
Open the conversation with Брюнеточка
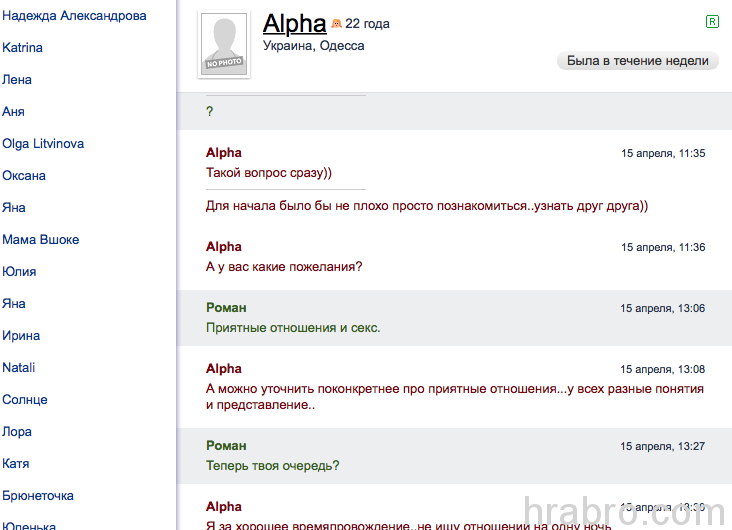[x=38, y=496]
